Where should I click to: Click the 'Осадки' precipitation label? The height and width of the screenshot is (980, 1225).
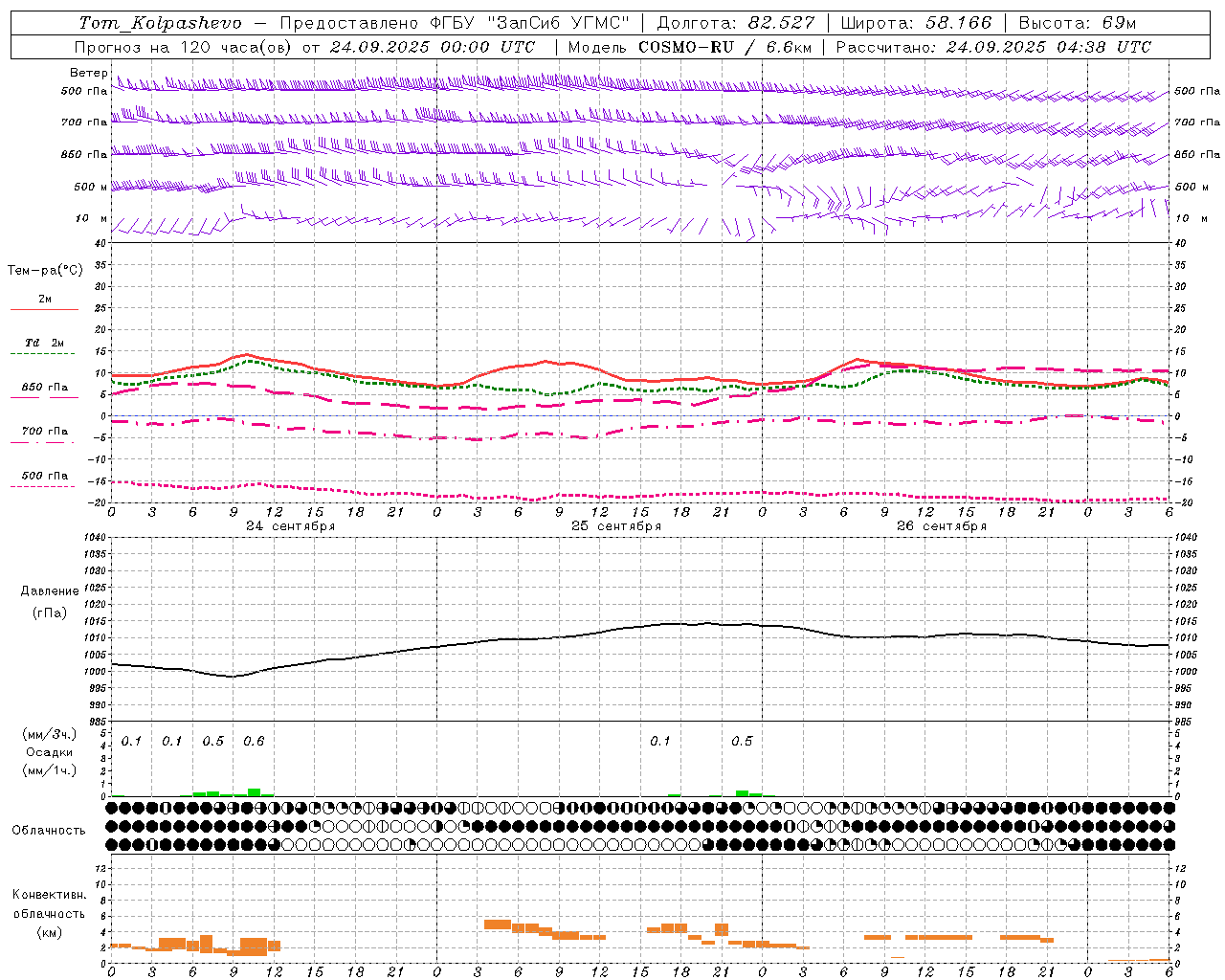[50, 752]
